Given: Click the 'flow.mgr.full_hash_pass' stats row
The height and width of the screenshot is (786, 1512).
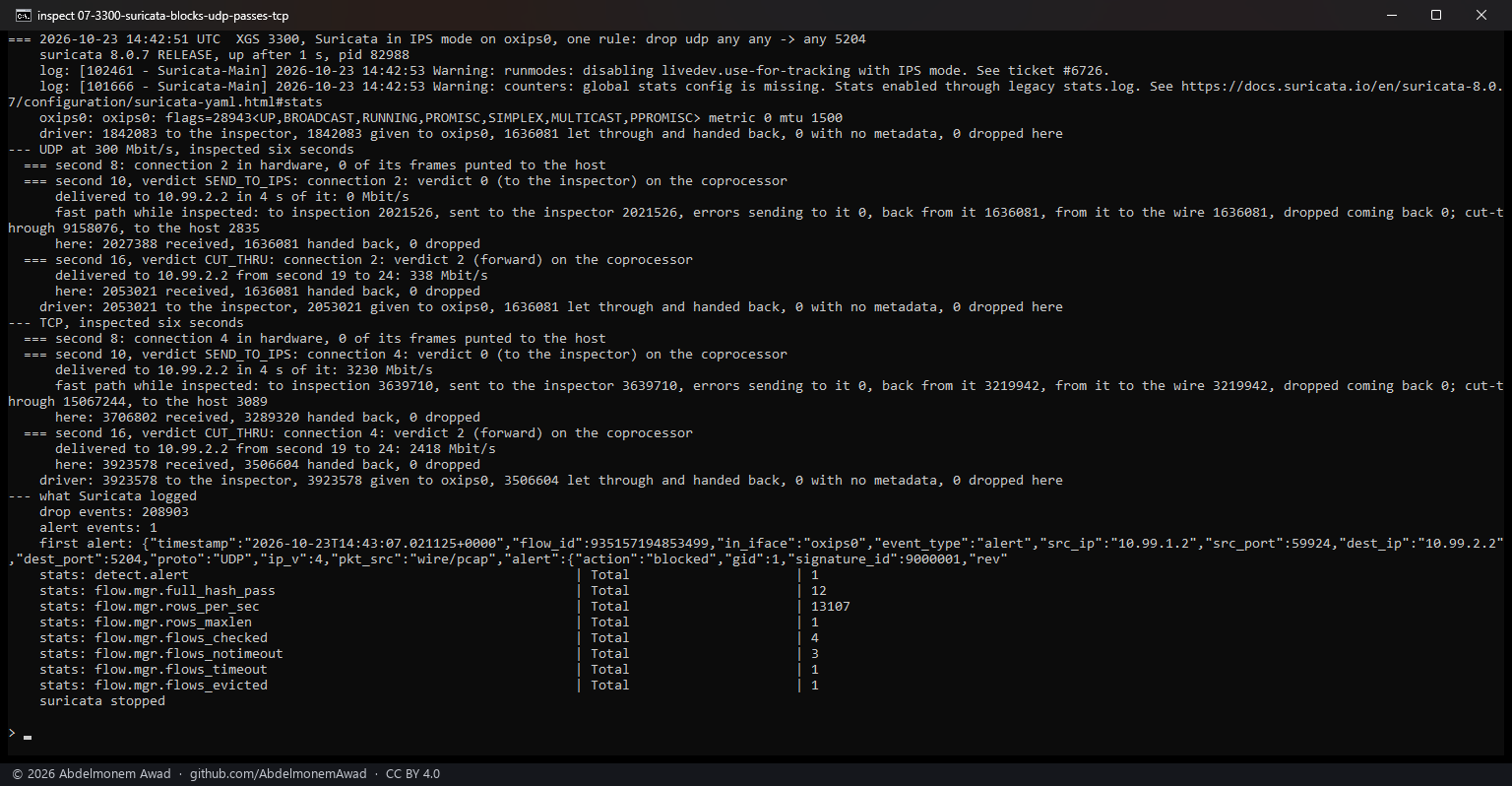Looking at the screenshot, I should 433,591.
